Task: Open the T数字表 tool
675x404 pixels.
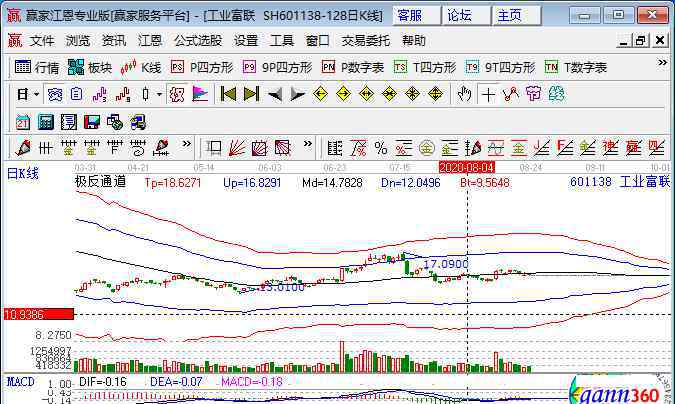Action: (x=576, y=68)
